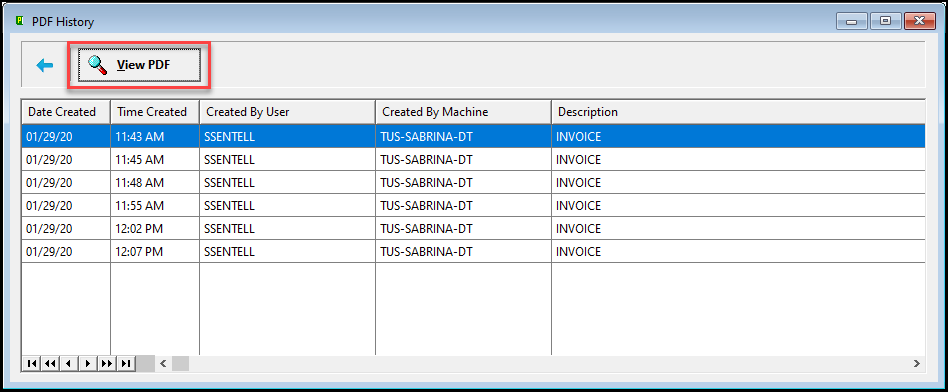Click the Created By User column header
948x392 pixels.
coord(287,112)
